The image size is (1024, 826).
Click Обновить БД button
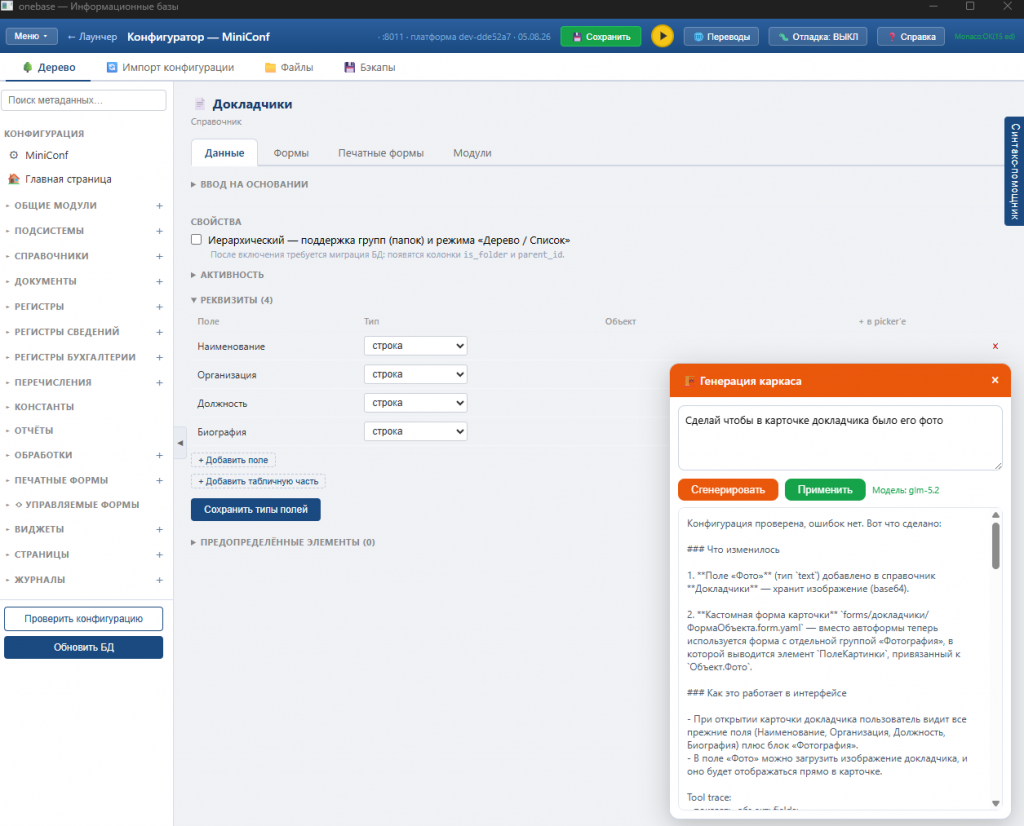point(84,647)
